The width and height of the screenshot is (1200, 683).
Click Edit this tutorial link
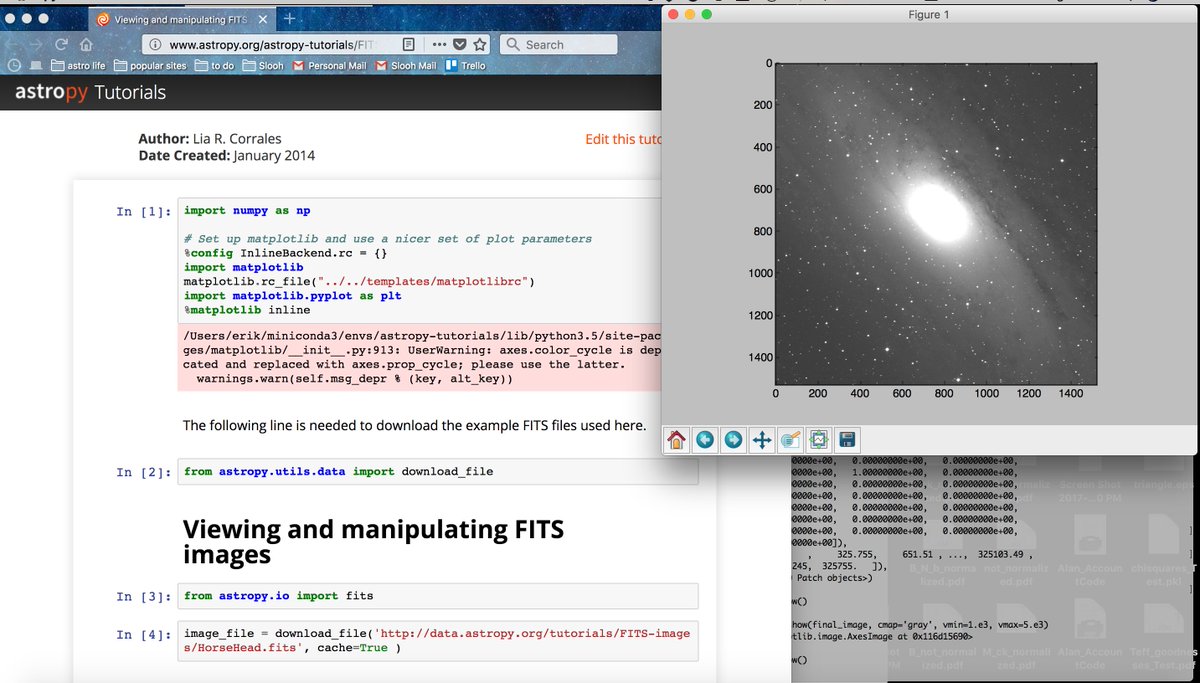point(624,139)
